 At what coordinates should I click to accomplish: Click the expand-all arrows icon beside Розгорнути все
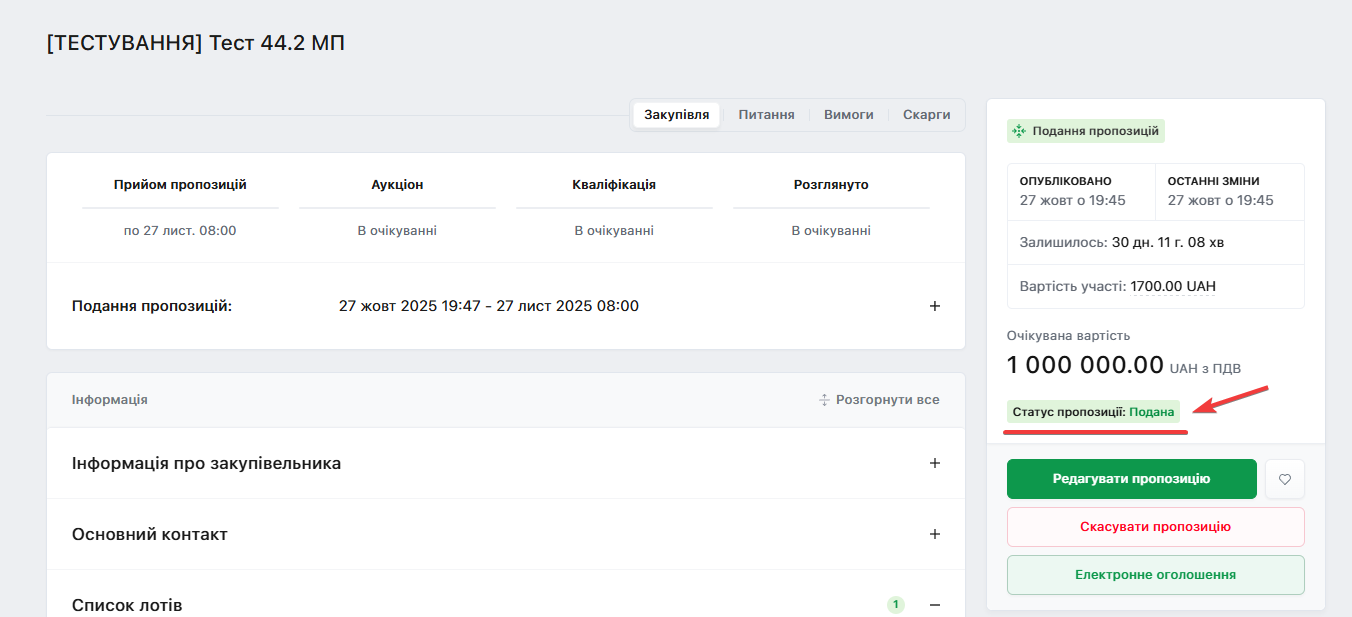tap(825, 400)
